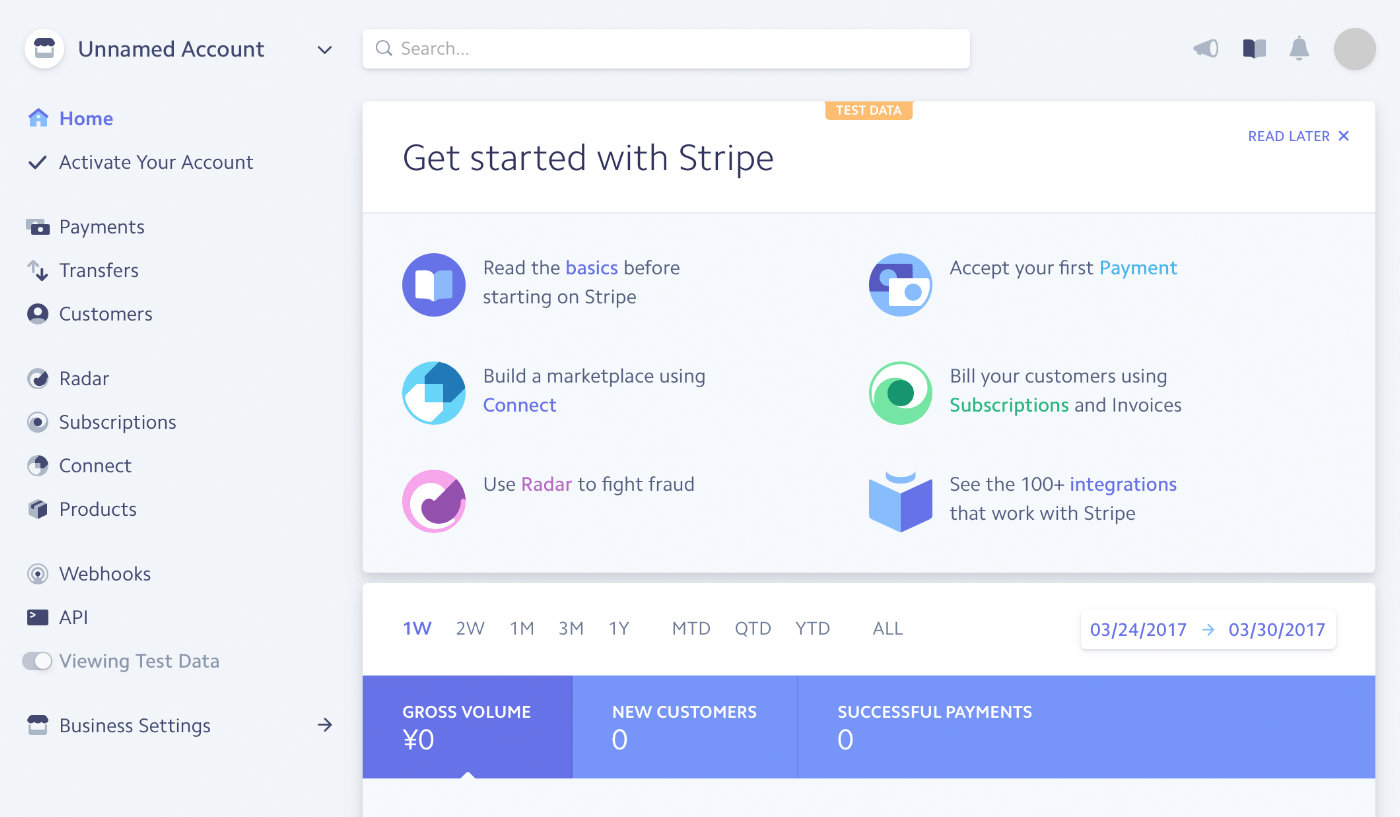Click the Transfers arrows icon in sidebar
1400x817 pixels.
point(38,270)
